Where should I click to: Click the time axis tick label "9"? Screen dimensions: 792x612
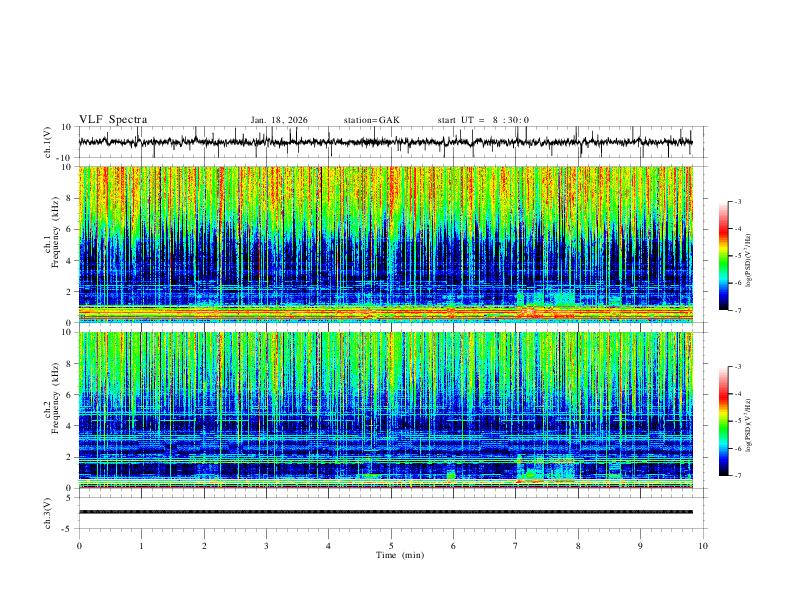tap(640, 546)
